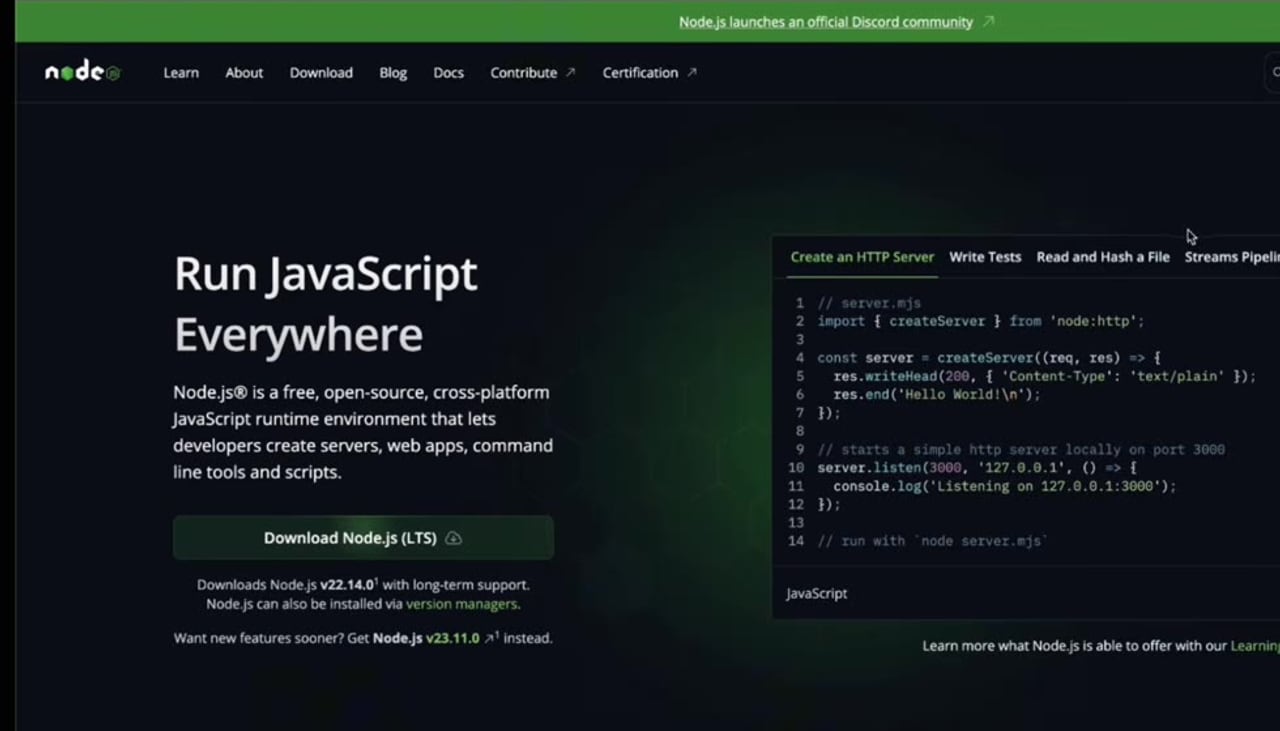Click the code line 'import { createServer }'
The height and width of the screenshot is (731, 1280).
(x=980, y=321)
